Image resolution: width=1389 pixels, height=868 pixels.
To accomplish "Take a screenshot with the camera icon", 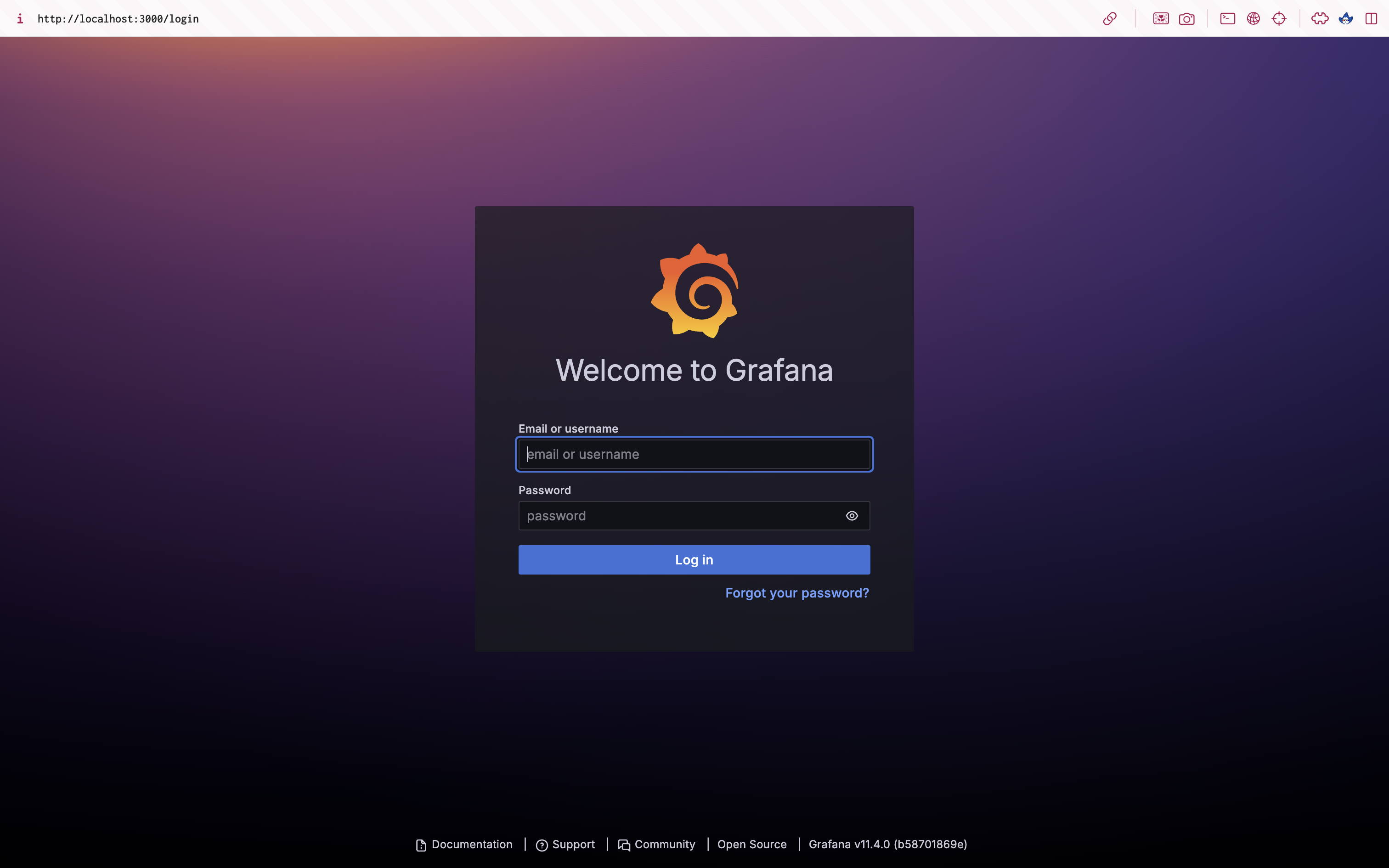I will pos(1186,18).
